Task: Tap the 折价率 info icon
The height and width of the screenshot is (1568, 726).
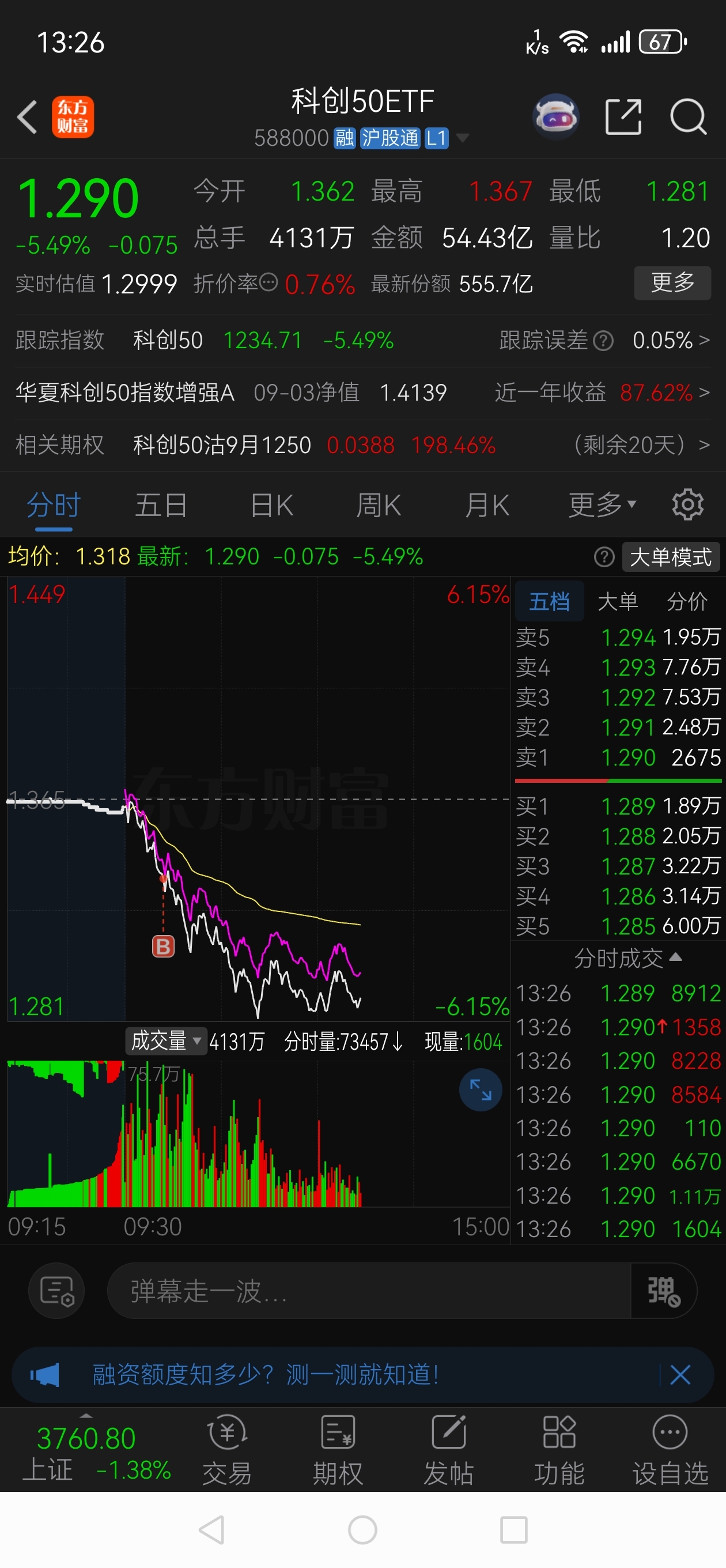Action: click(269, 282)
